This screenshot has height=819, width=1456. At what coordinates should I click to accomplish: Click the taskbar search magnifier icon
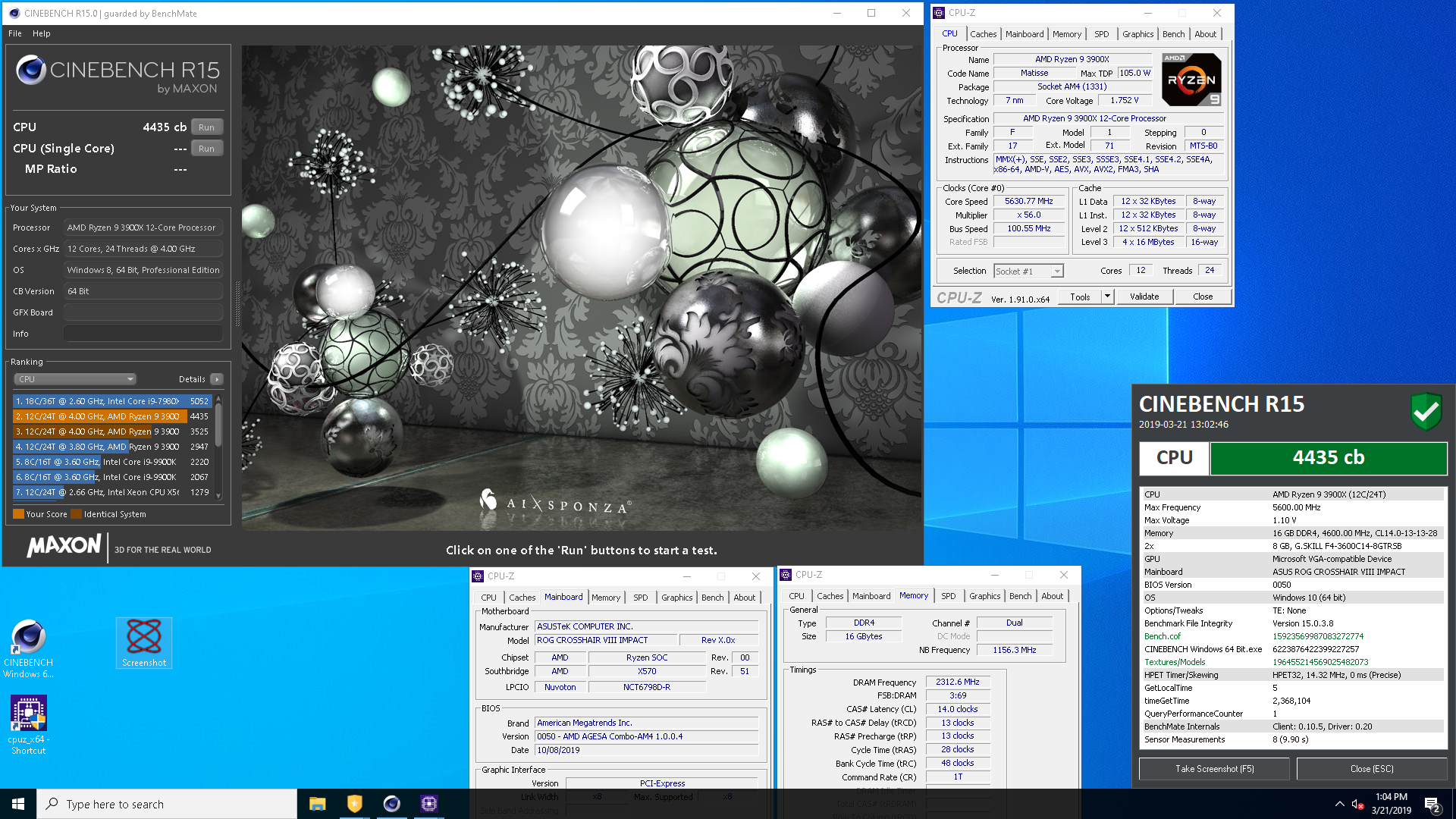pos(52,804)
